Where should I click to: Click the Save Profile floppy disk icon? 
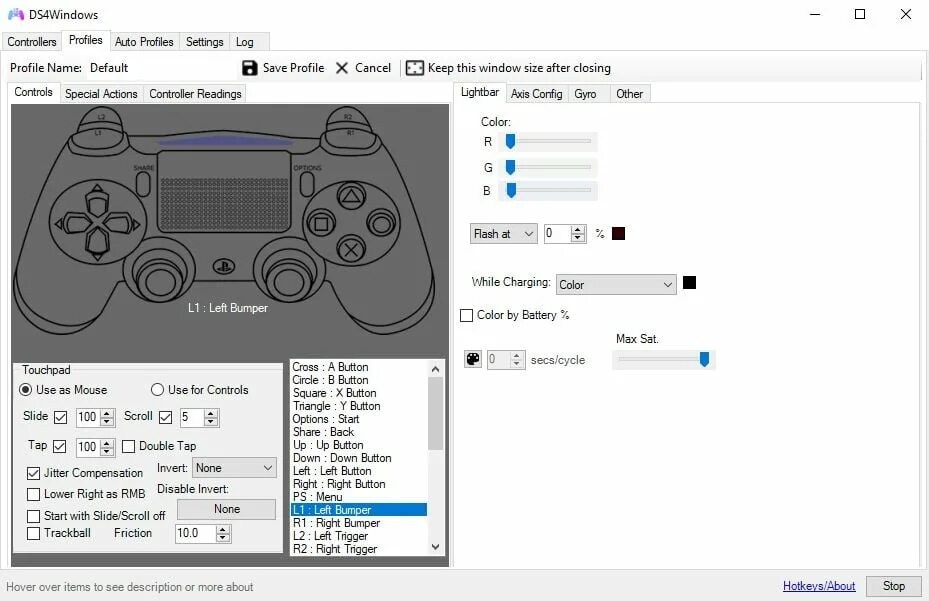click(x=249, y=68)
